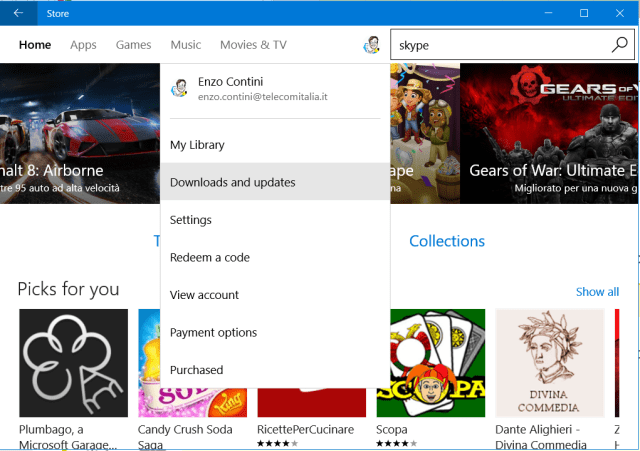640x451 pixels.
Task: Select View account
Action: (275, 295)
